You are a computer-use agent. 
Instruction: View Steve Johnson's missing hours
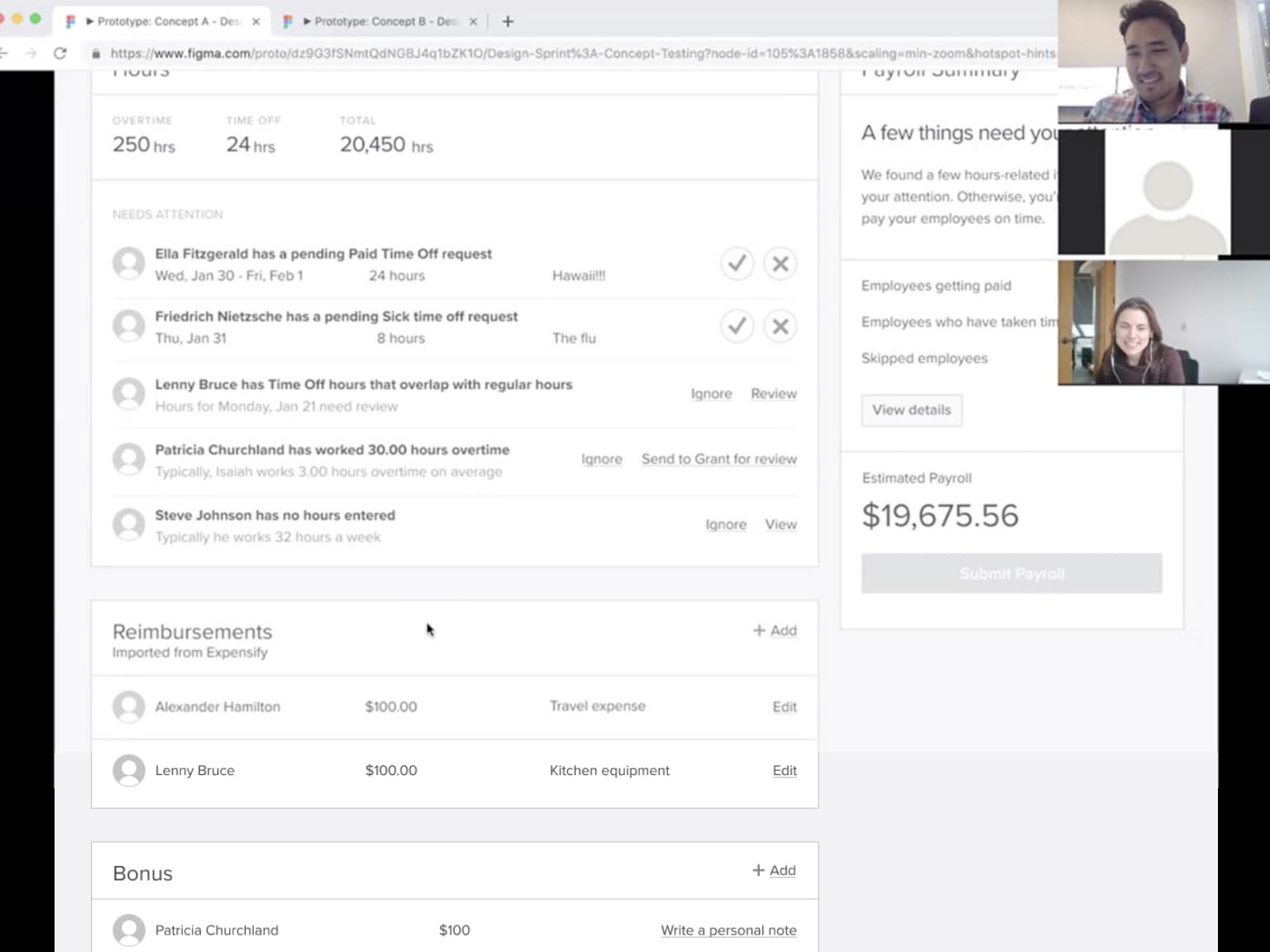[781, 525]
